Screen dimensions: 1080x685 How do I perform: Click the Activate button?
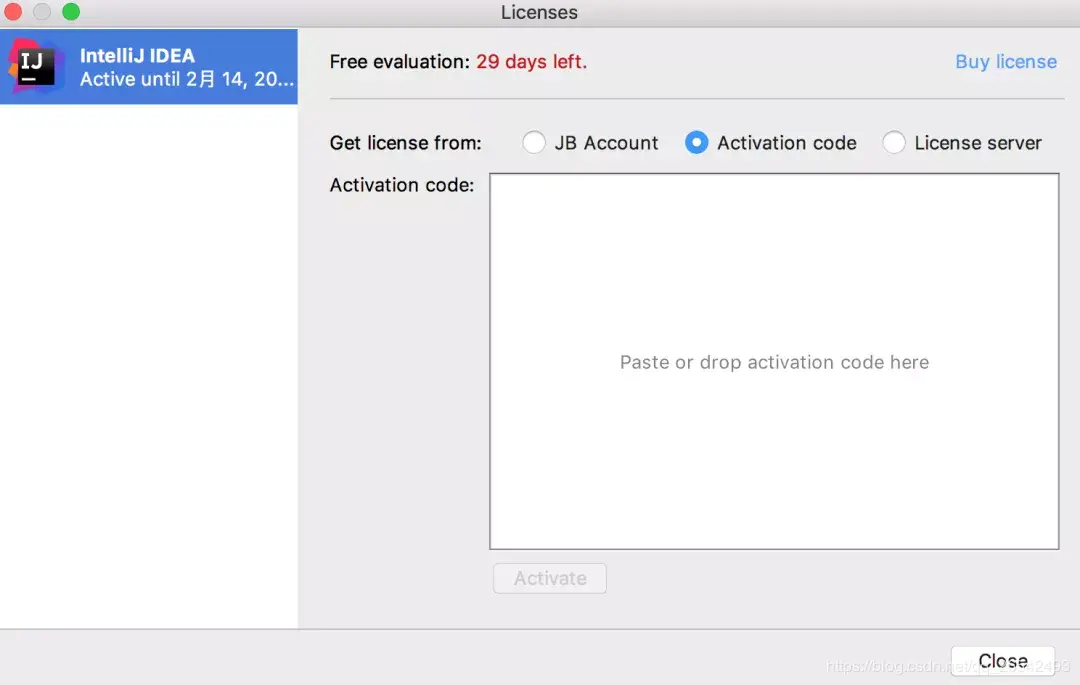click(550, 578)
